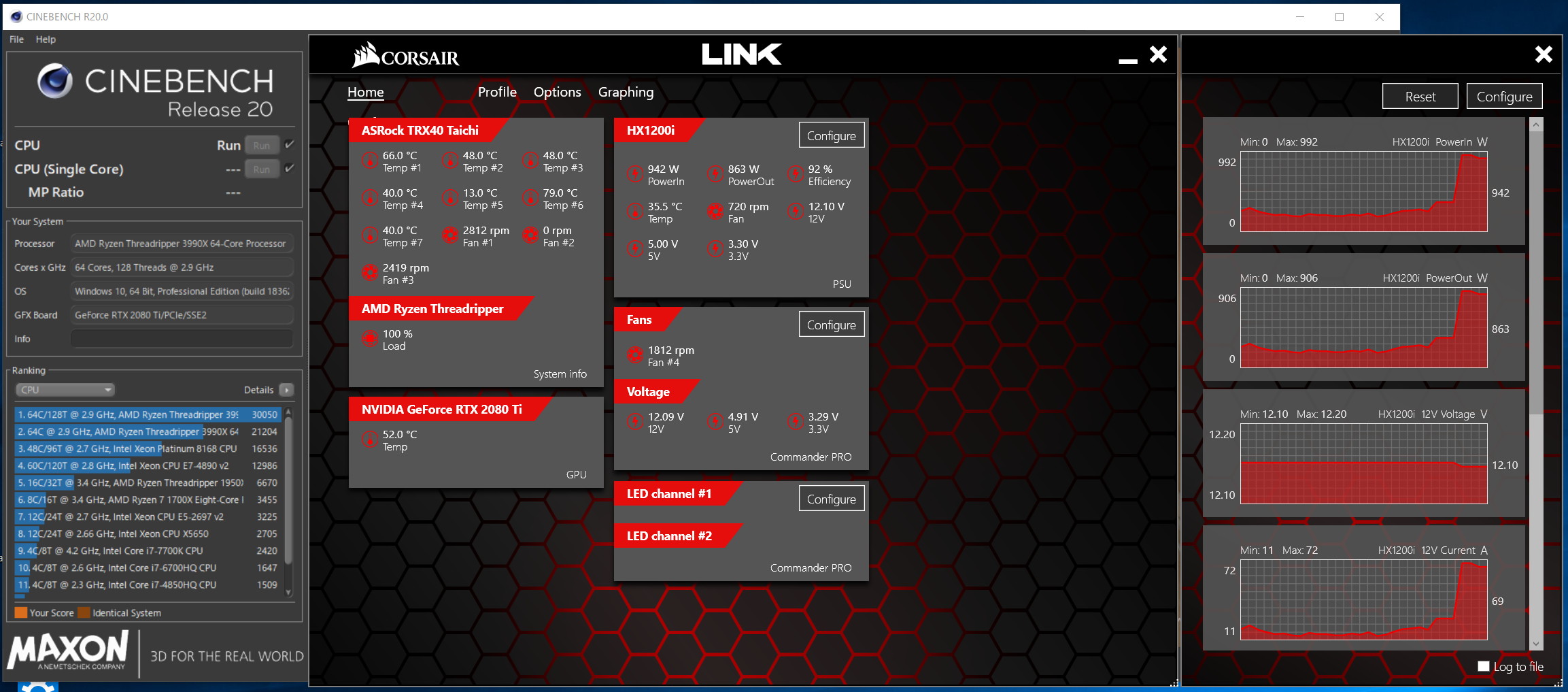
Task: Configure the Fans panel
Action: coord(832,325)
